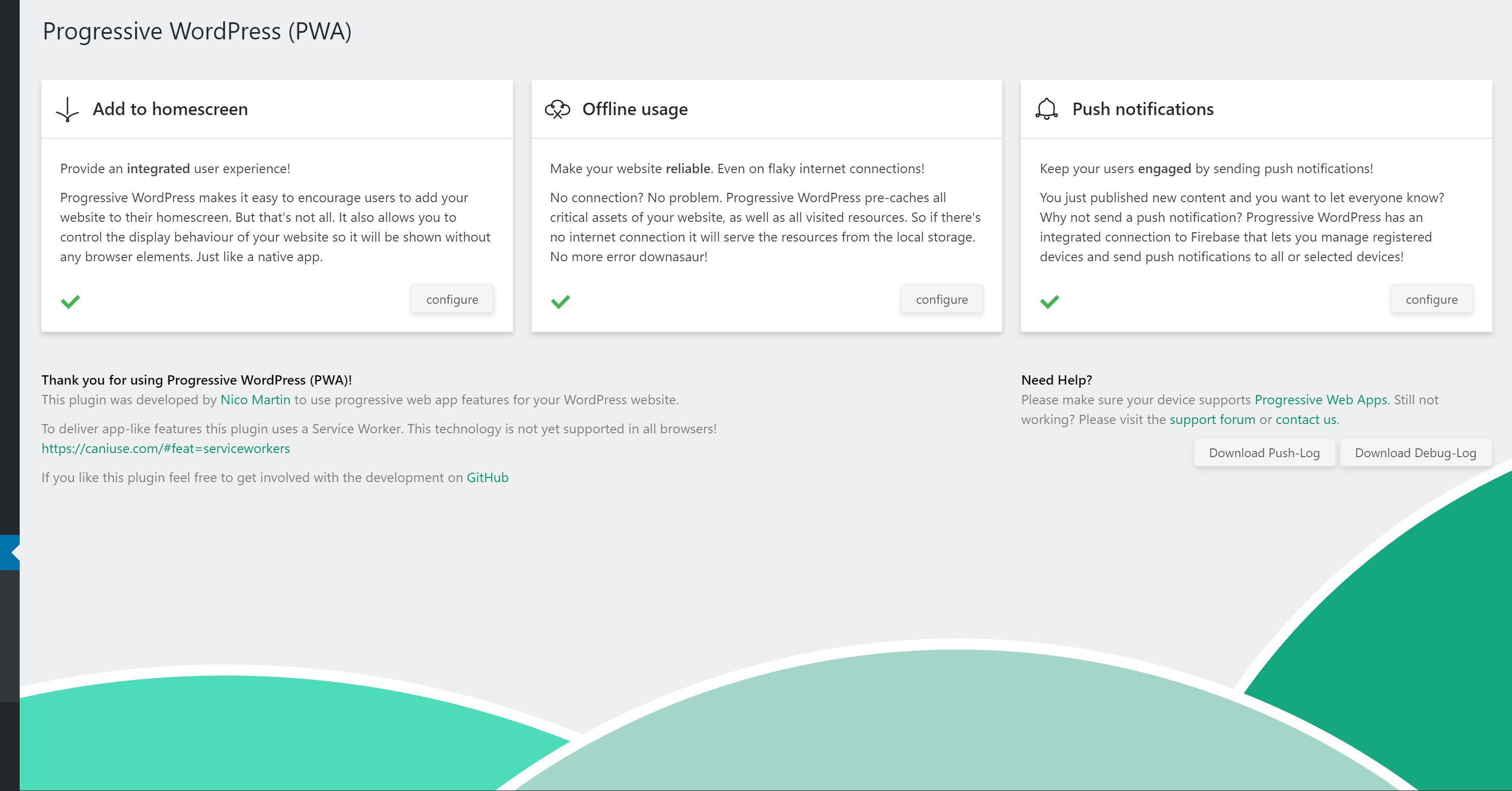Click the Push notifications bell icon
Screen dimensions: 1512x791
(1047, 109)
